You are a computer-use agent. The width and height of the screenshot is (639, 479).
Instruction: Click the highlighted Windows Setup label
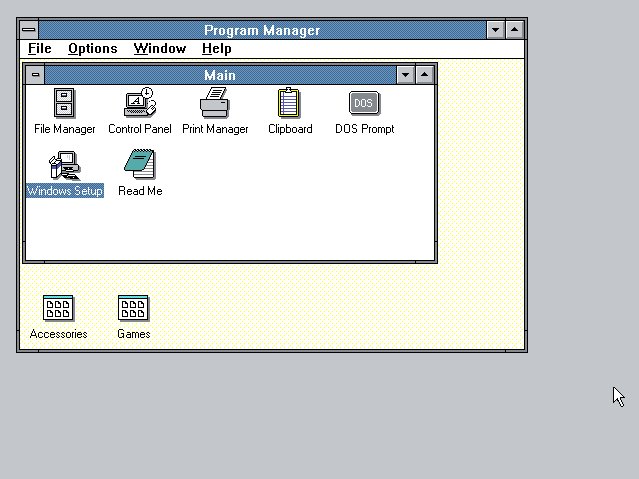point(65,191)
